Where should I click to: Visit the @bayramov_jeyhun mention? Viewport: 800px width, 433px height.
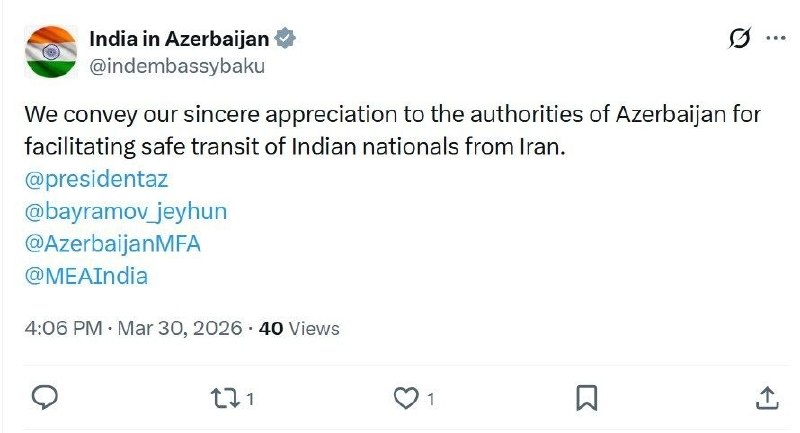(x=125, y=212)
